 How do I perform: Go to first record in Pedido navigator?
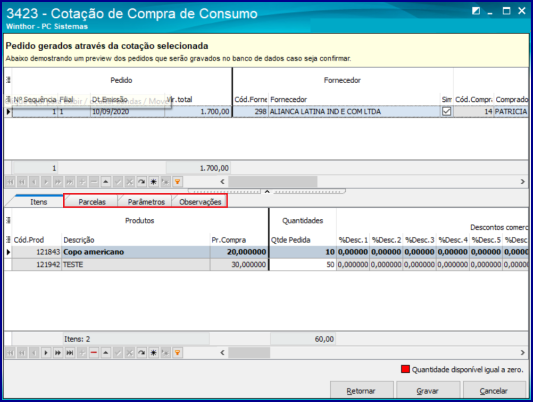point(10,182)
